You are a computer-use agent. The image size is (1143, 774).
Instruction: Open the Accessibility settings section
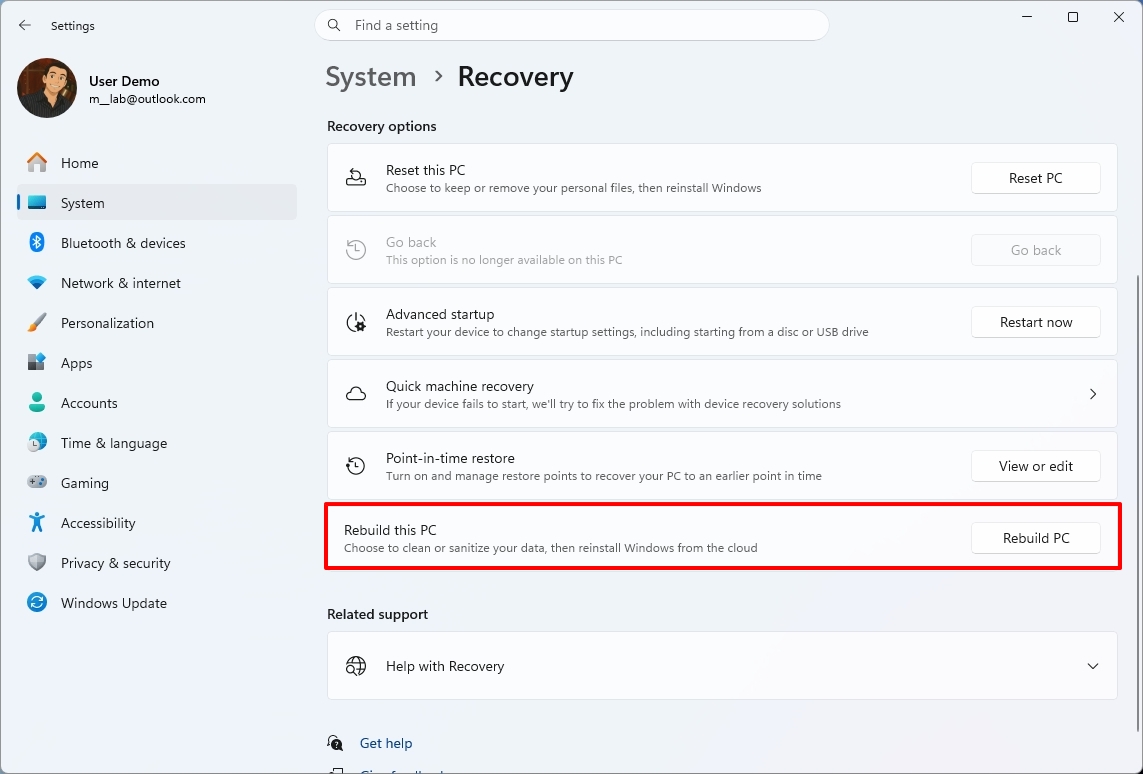tap(157, 523)
